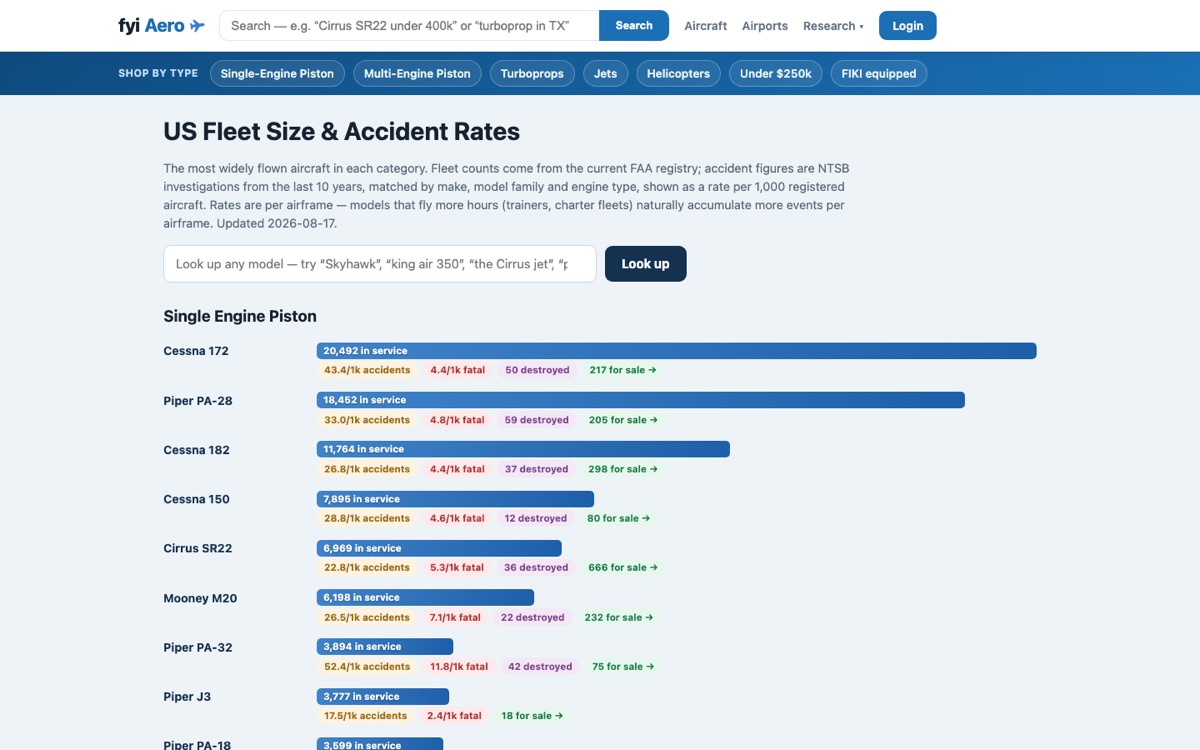Expand the Research dropdown menu
Image resolution: width=1200 pixels, height=750 pixels.
click(x=833, y=26)
